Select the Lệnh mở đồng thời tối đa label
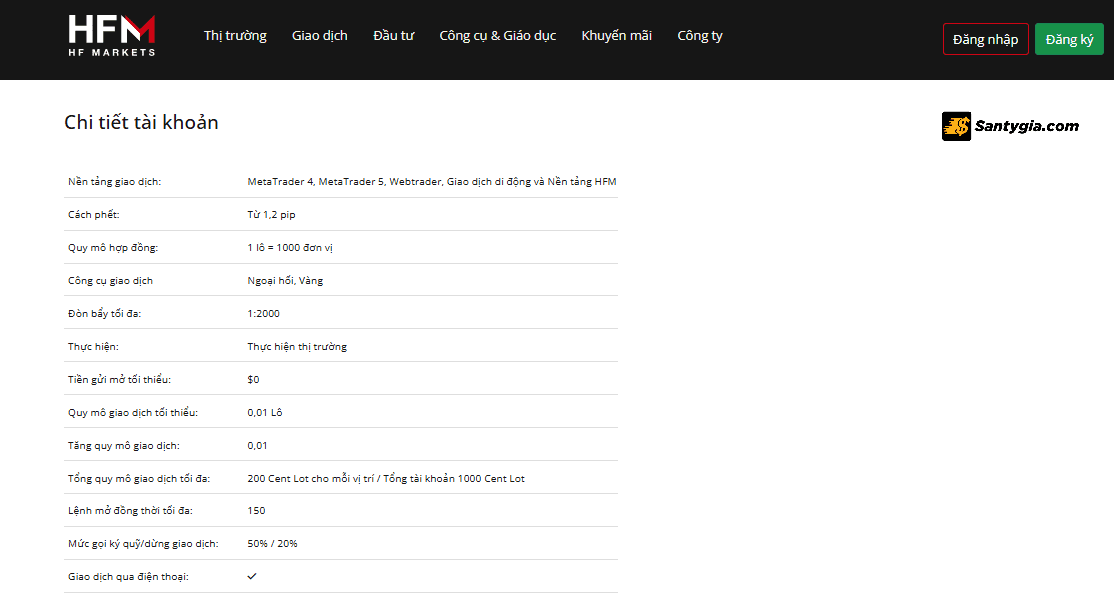The width and height of the screenshot is (1114, 601). point(130,511)
